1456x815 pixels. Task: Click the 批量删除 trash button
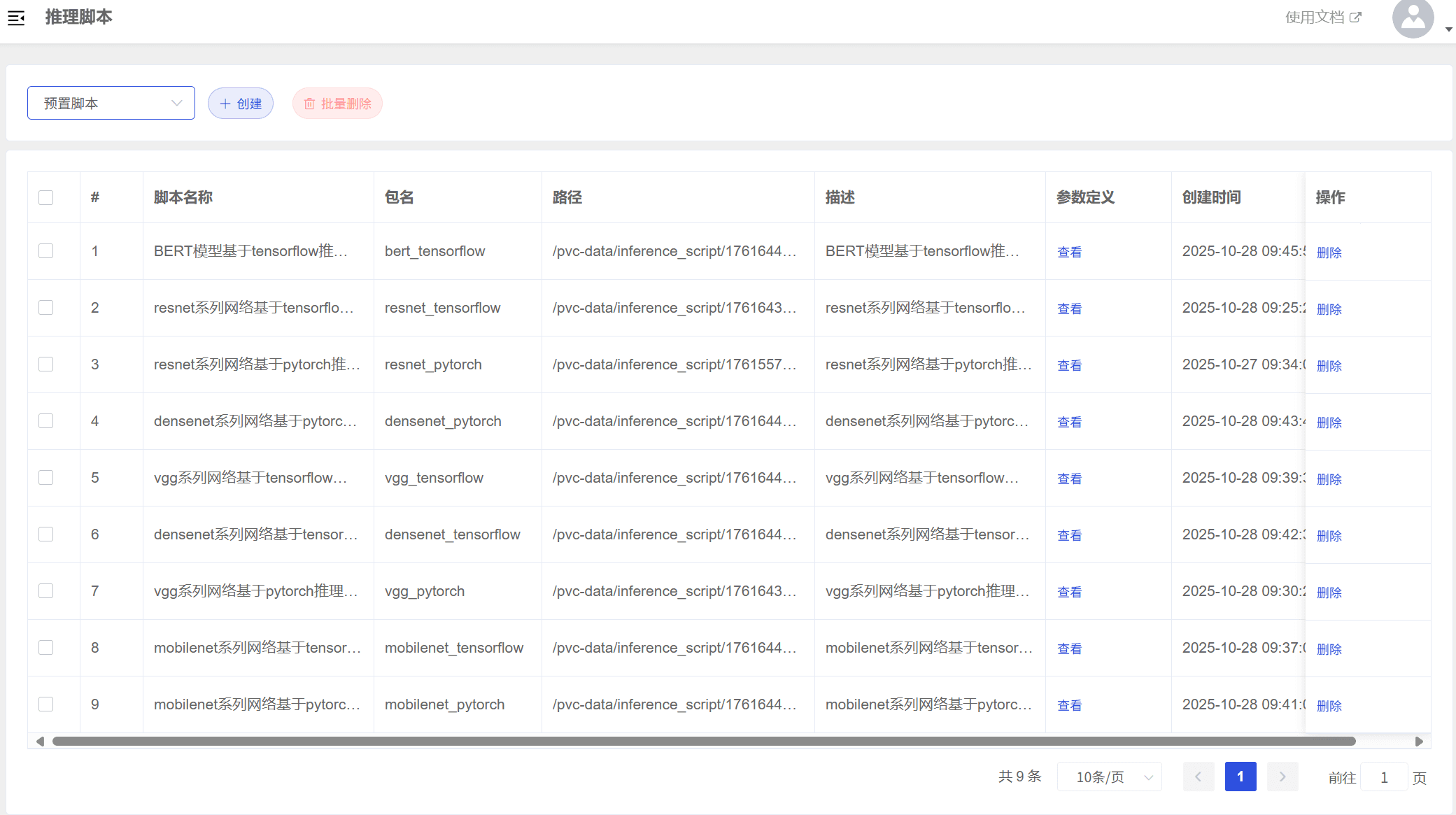coord(337,104)
